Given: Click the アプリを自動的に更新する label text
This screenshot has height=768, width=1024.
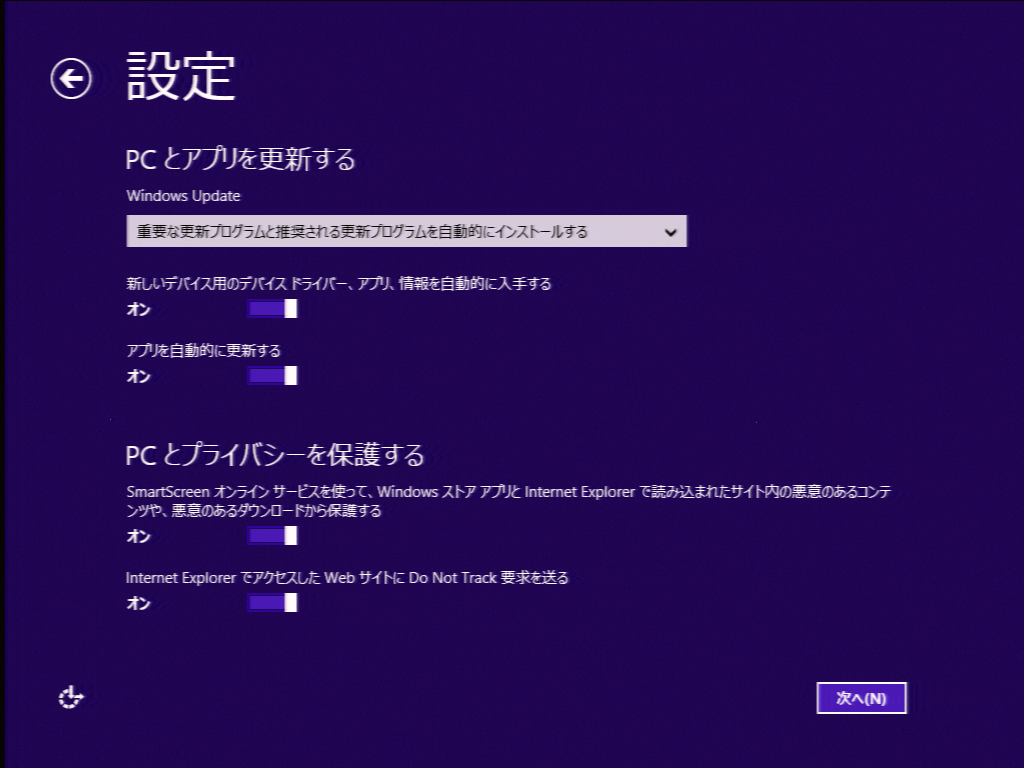Looking at the screenshot, I should click(203, 351).
